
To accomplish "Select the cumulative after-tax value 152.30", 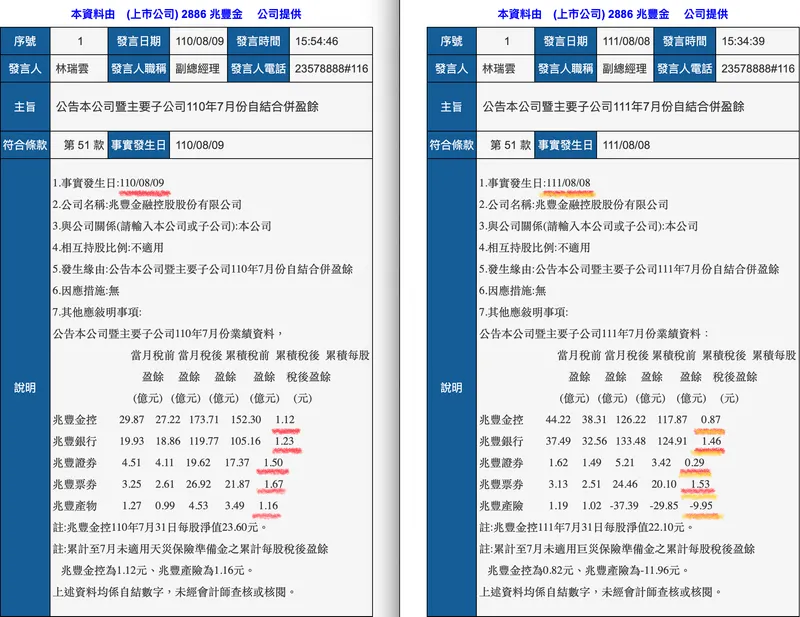I will tap(246, 419).
